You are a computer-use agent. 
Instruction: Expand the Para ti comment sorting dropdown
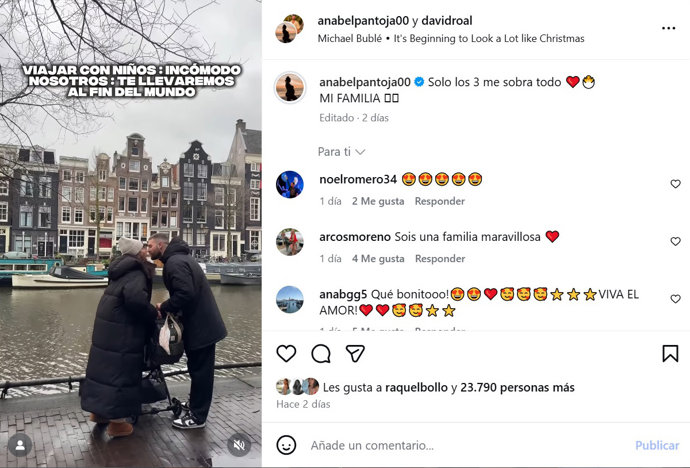[341, 152]
